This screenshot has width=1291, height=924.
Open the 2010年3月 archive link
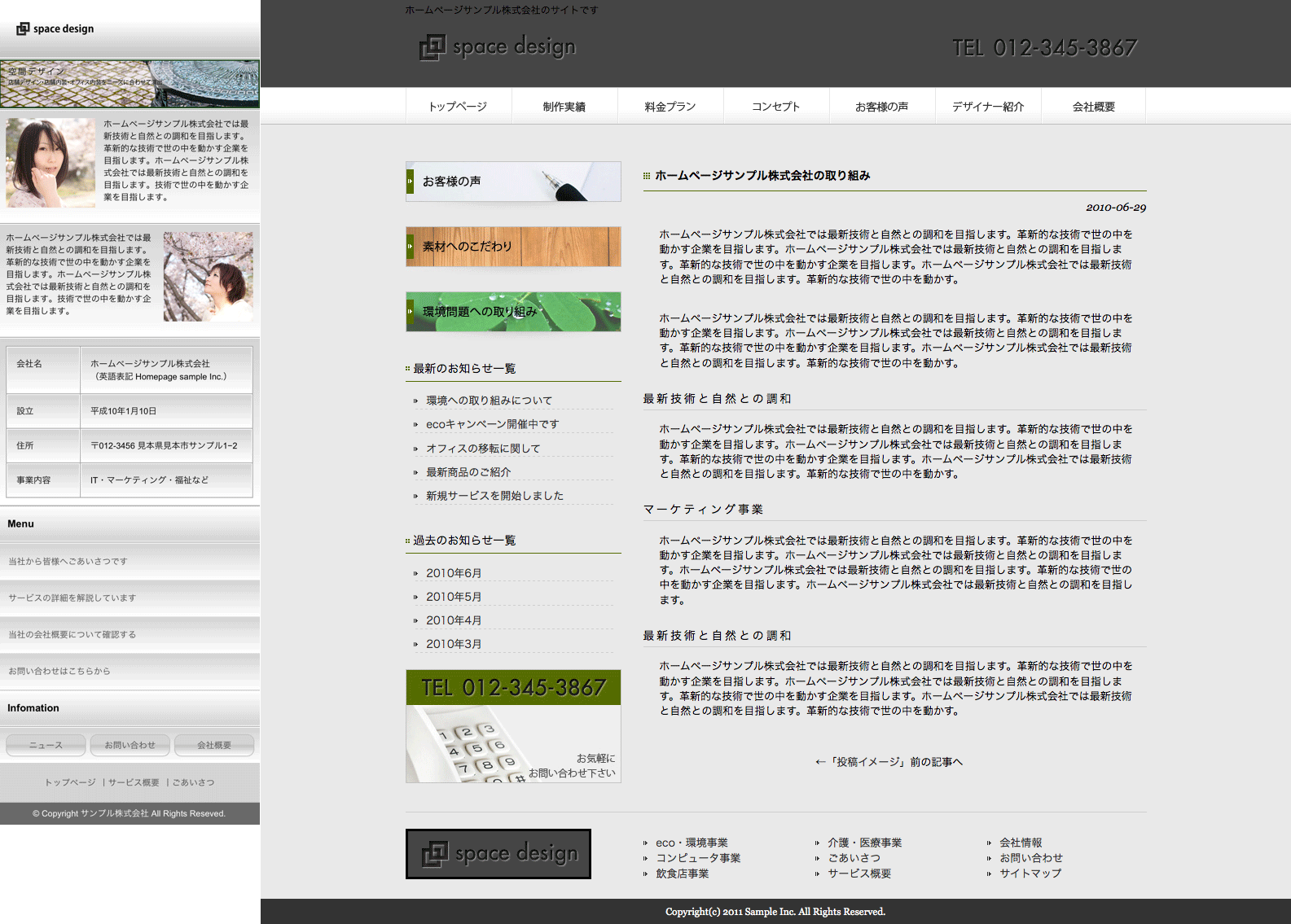pyautogui.click(x=454, y=644)
